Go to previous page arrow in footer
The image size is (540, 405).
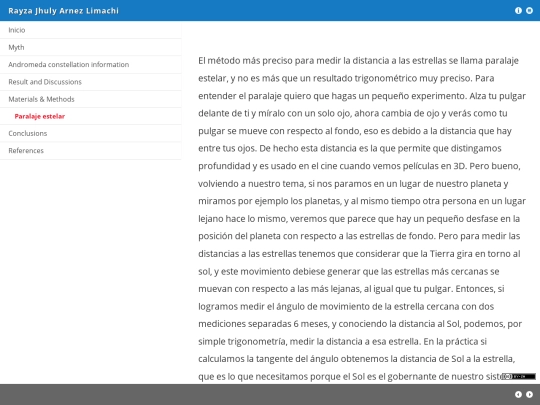tap(518, 395)
